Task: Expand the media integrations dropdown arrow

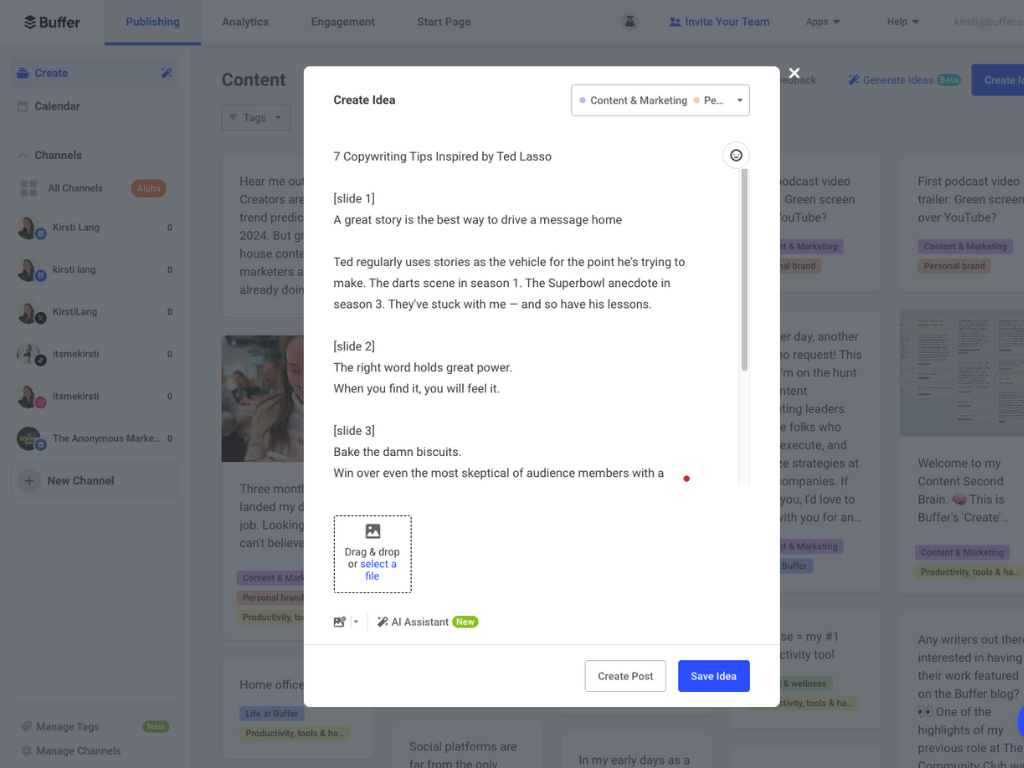Action: pyautogui.click(x=356, y=622)
